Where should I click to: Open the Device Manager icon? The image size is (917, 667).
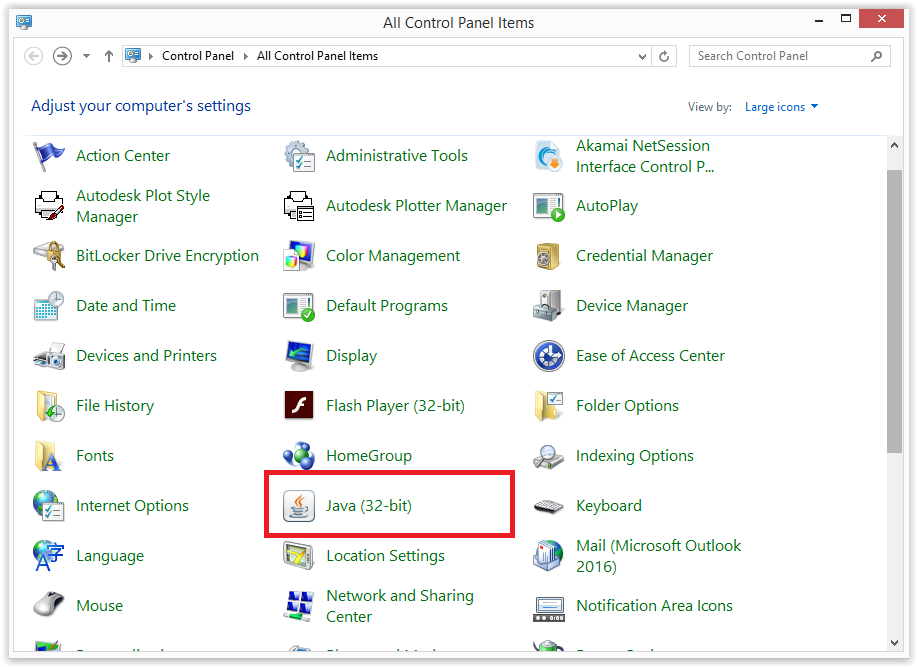(549, 306)
